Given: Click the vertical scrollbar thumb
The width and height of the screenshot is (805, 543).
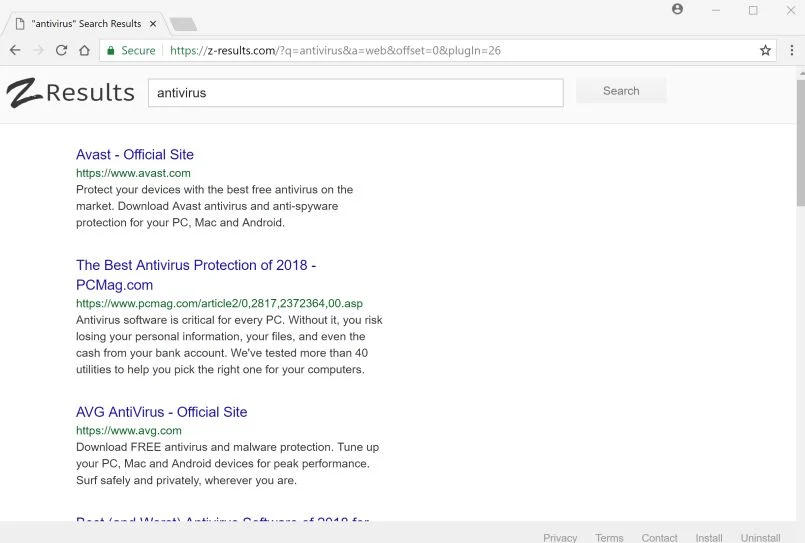Looking at the screenshot, I should click(801, 143).
